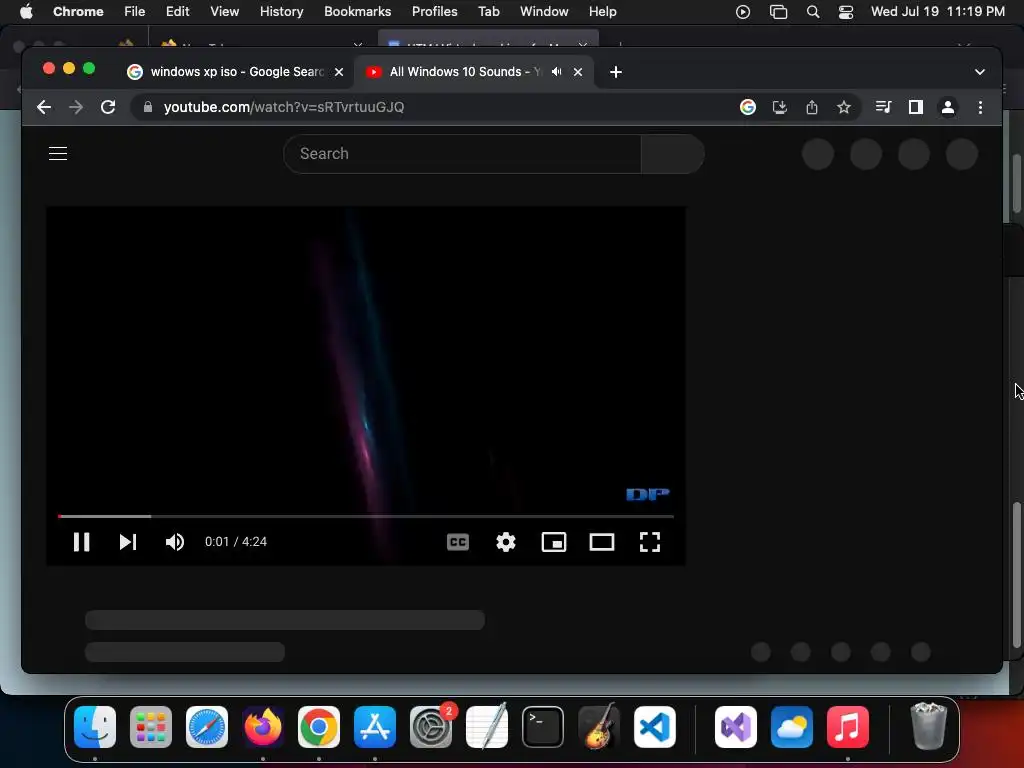Close the windows xp iso tab

click(x=339, y=72)
